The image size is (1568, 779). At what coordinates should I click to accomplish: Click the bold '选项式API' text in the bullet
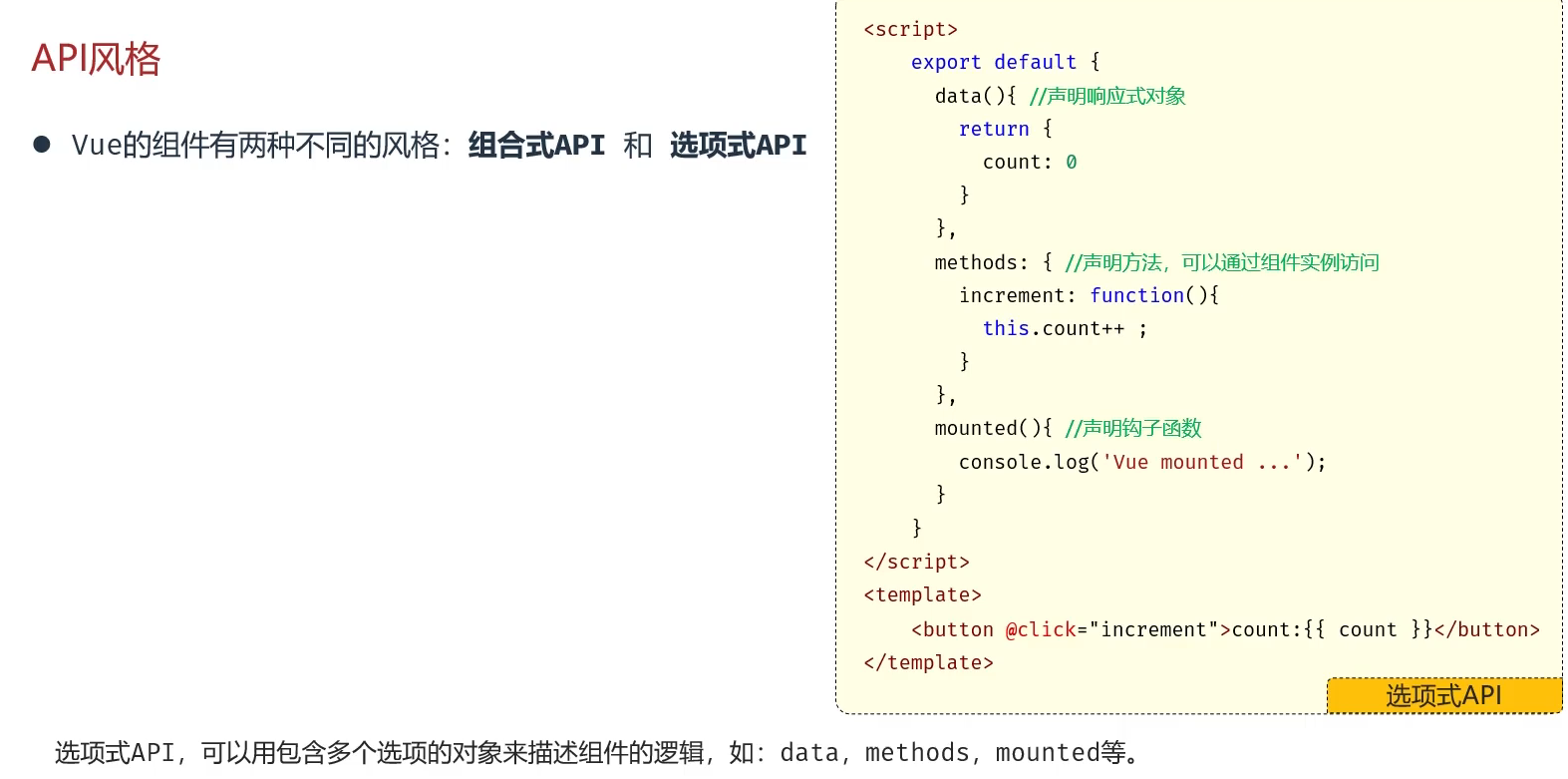click(x=738, y=146)
